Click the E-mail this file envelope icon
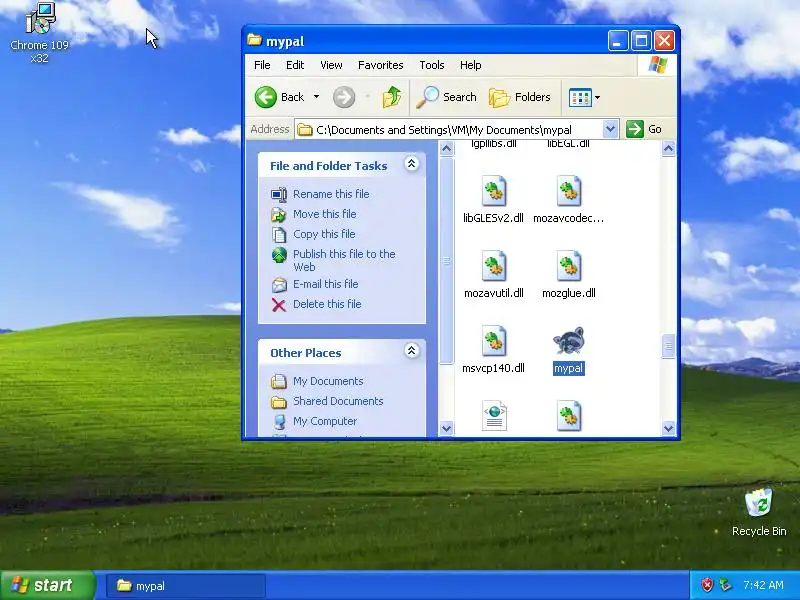Screen dimensions: 800x600 tap(279, 285)
